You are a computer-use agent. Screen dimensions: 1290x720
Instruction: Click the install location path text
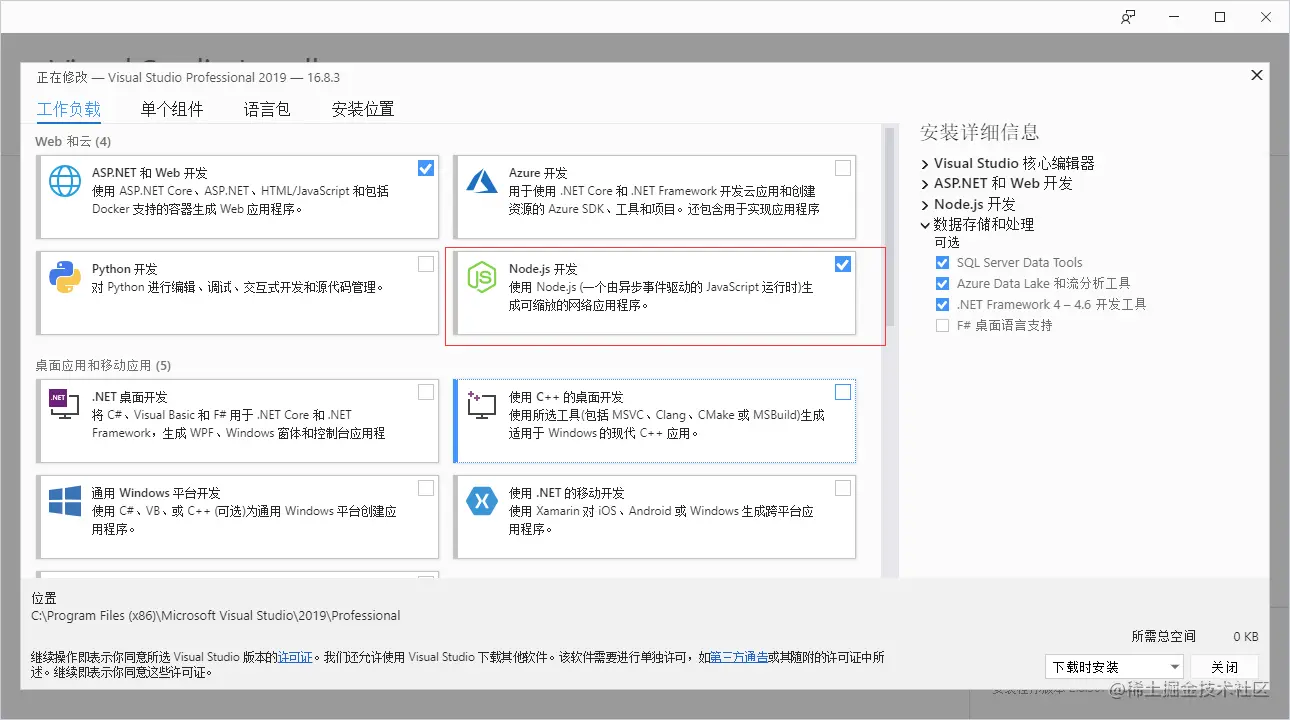click(216, 616)
